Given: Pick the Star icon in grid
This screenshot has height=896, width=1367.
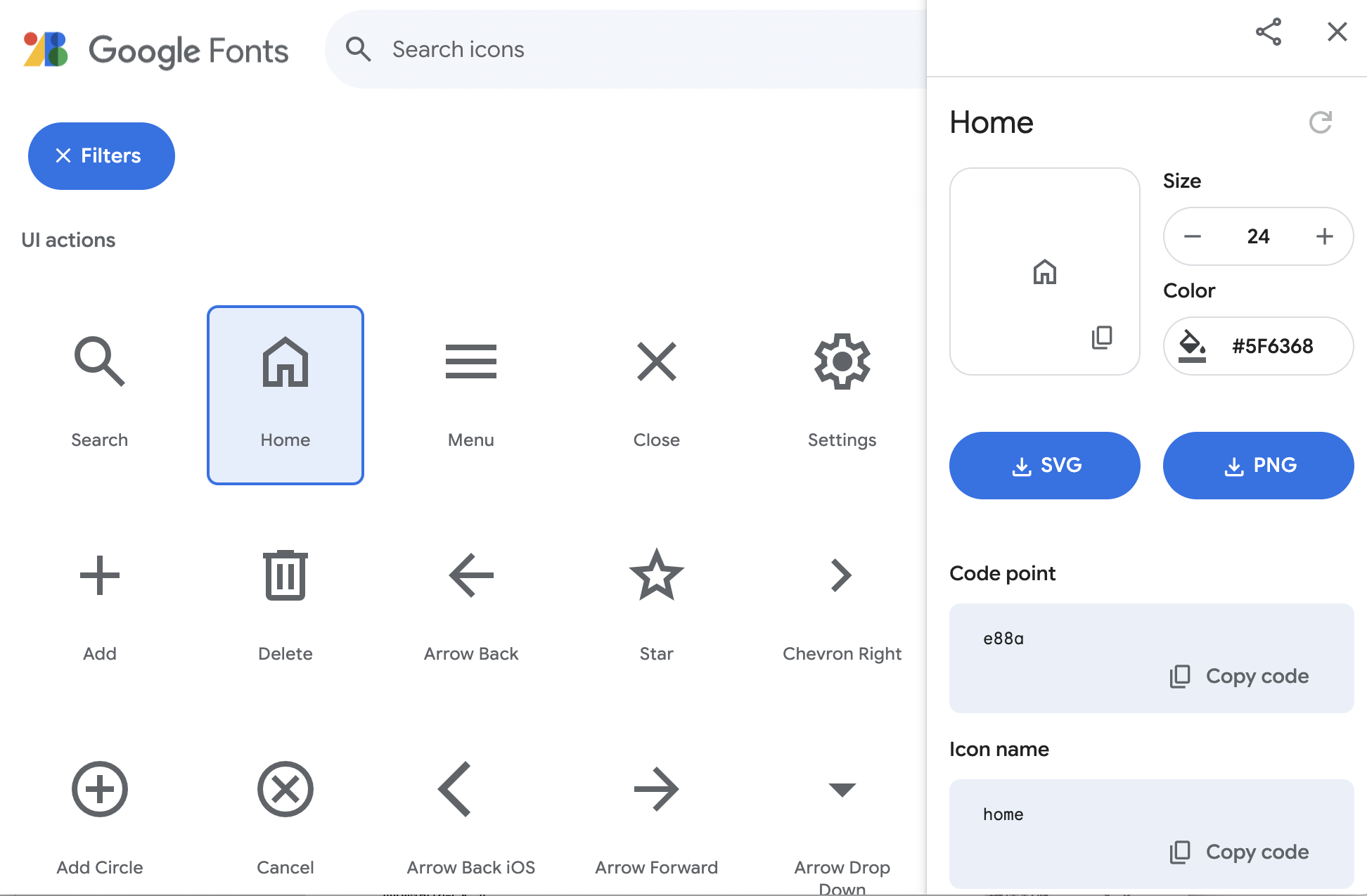Looking at the screenshot, I should coord(656,576).
